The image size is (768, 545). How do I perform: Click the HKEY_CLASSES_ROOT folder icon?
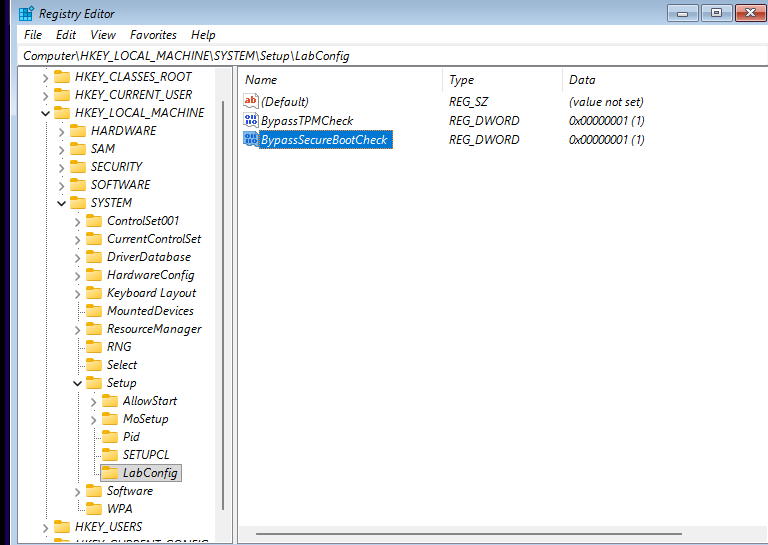[62, 77]
